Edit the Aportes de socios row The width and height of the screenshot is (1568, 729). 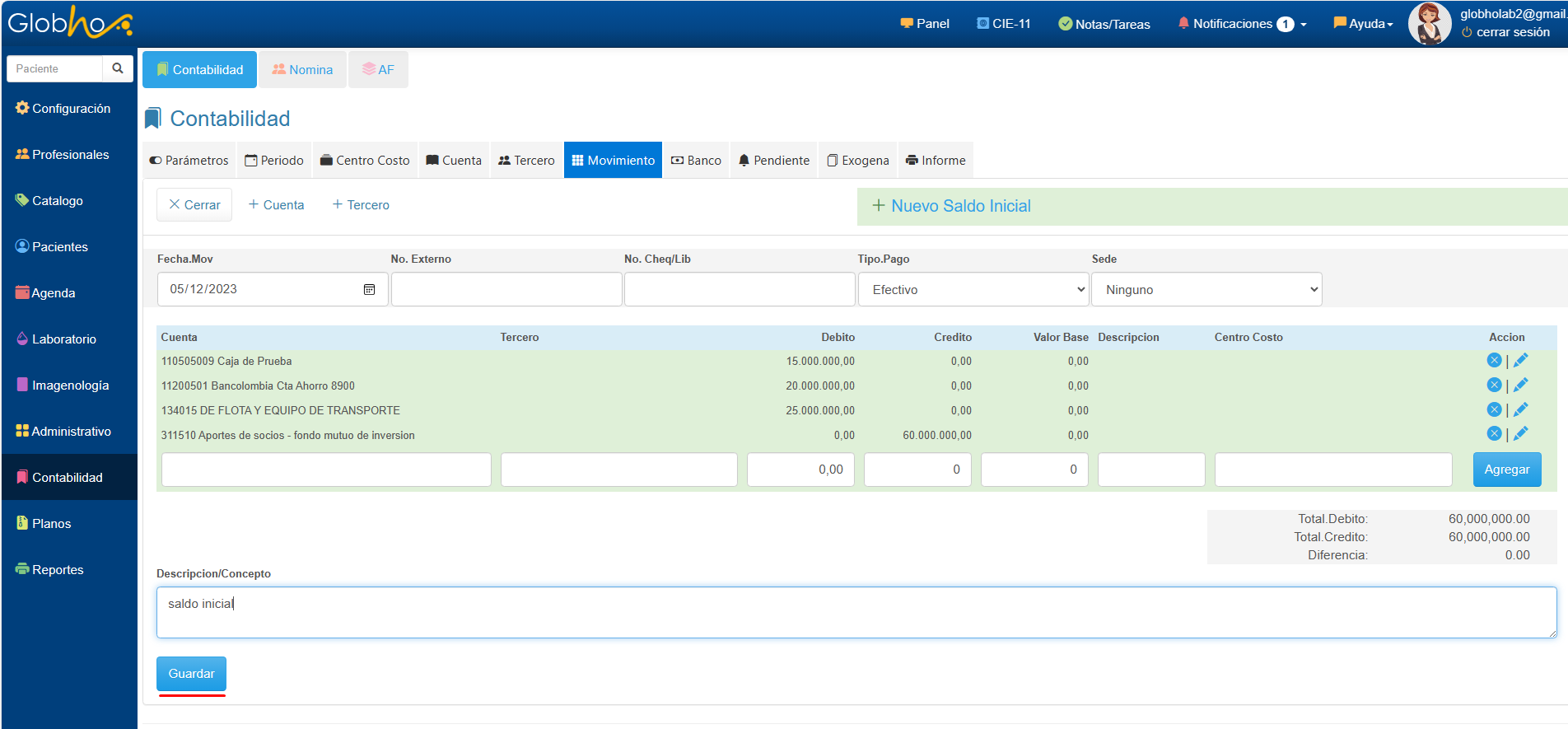pos(1520,433)
